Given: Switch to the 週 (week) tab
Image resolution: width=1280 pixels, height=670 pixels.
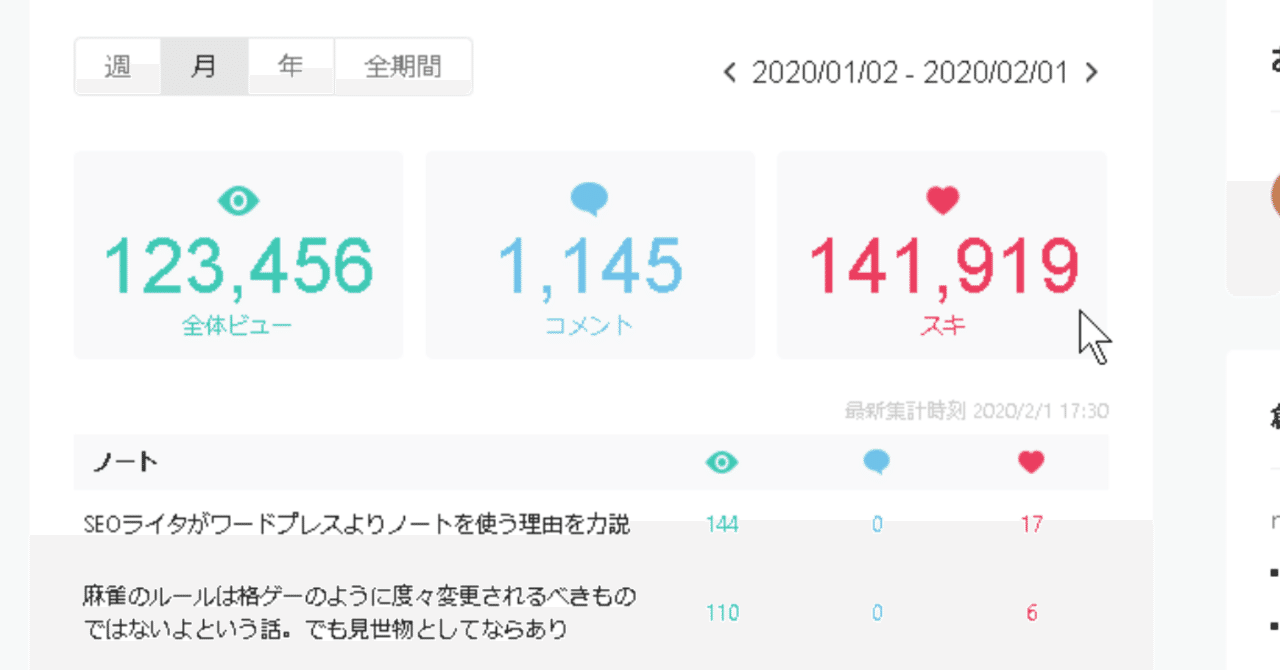Looking at the screenshot, I should pyautogui.click(x=117, y=66).
